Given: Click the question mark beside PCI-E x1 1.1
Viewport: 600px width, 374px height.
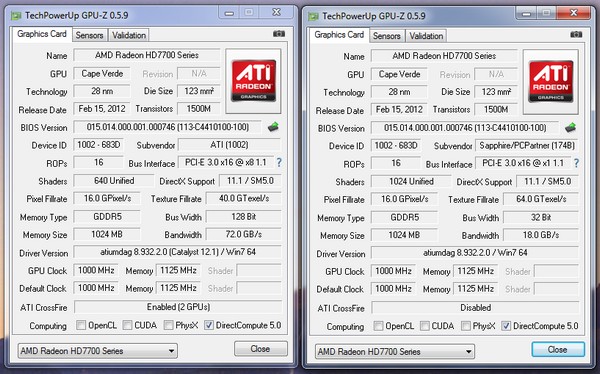Looking at the screenshot, I should (576, 163).
